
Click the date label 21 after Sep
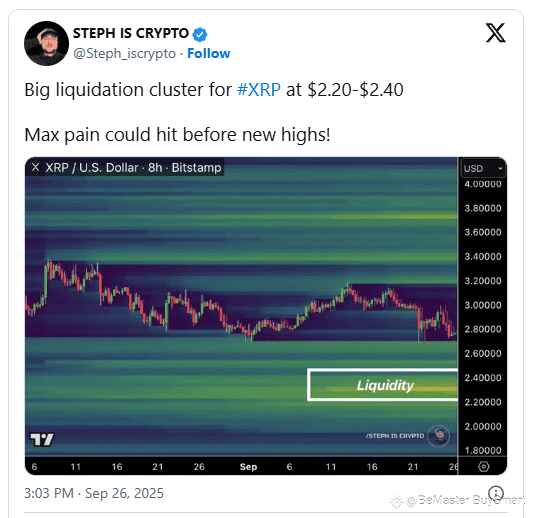(413, 467)
